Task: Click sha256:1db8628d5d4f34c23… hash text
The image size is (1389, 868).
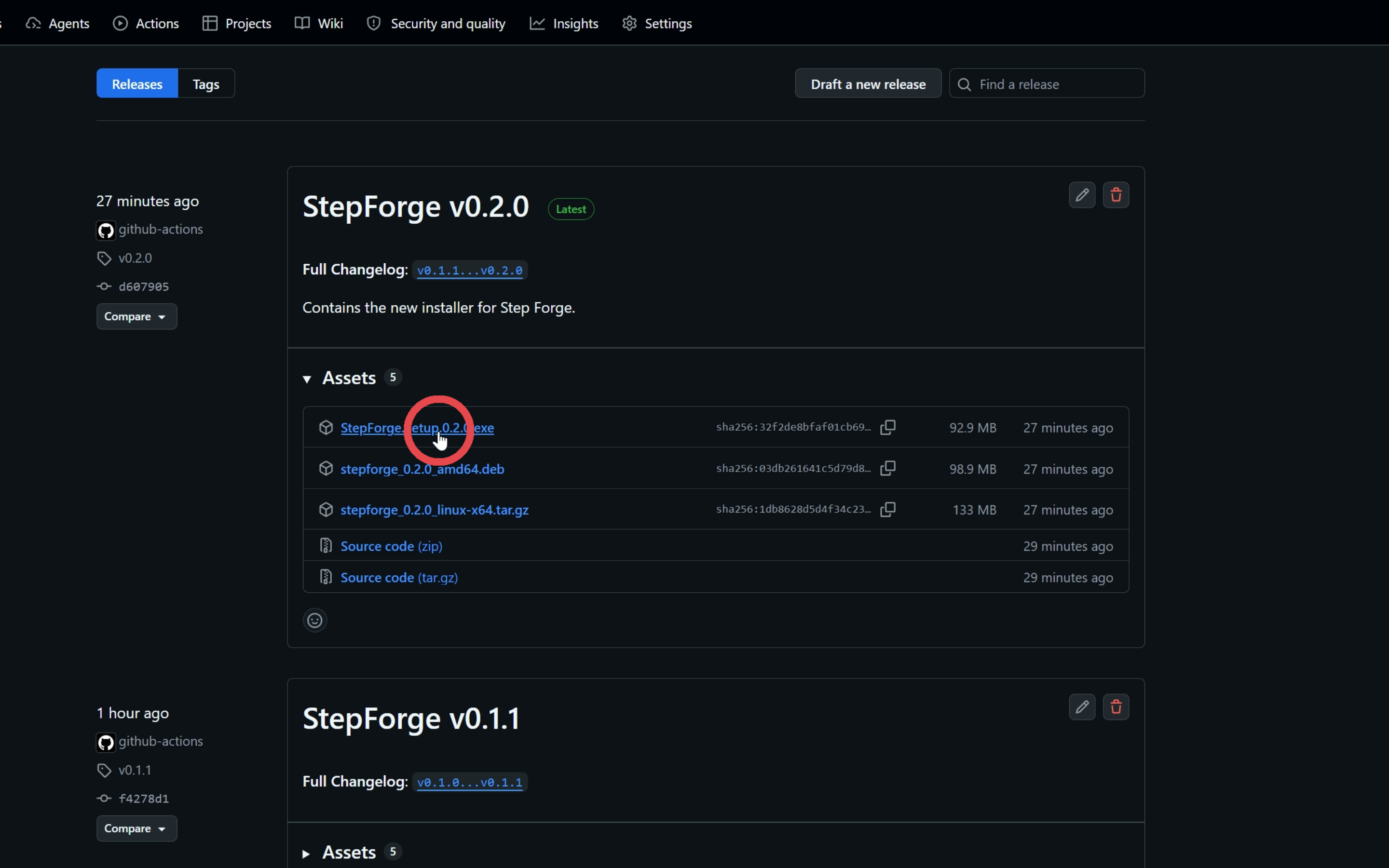Action: (x=793, y=509)
